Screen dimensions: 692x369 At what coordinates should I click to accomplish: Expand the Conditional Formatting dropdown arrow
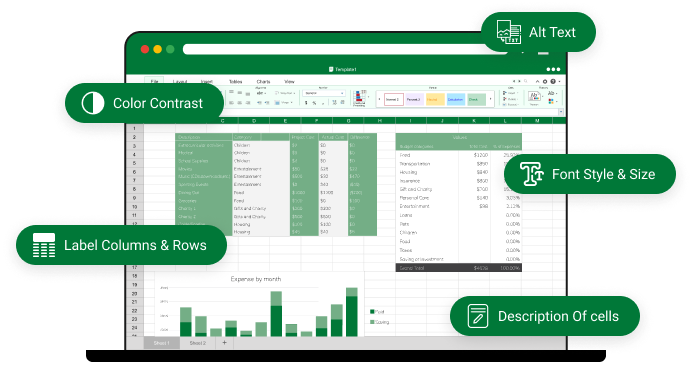tap(369, 98)
